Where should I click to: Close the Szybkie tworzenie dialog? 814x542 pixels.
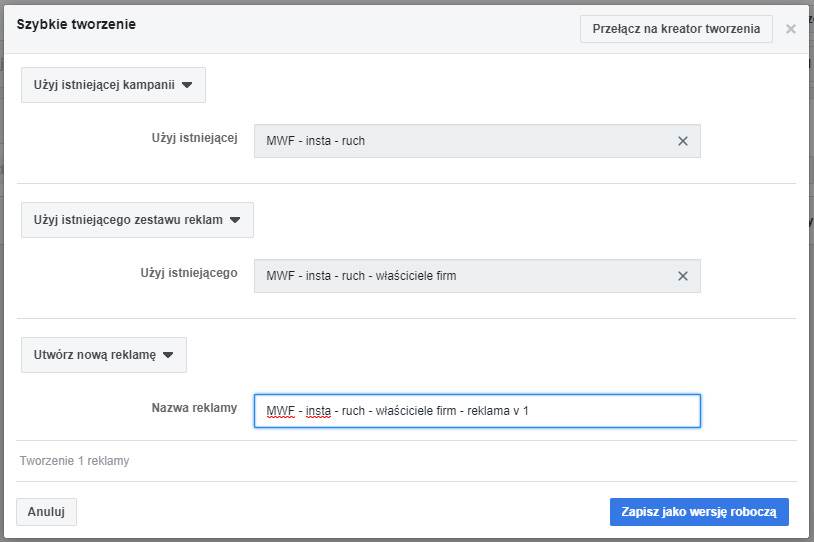pos(791,29)
